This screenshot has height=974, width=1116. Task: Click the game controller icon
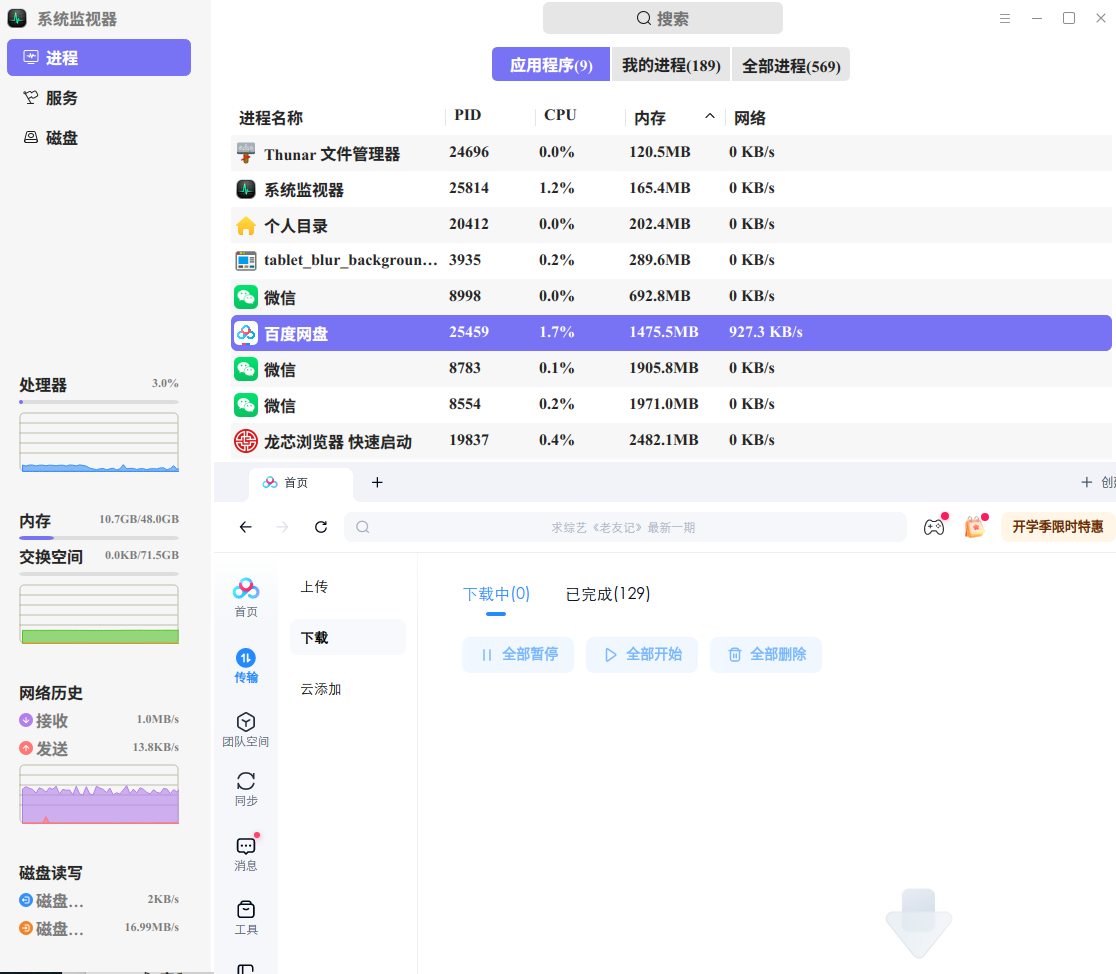pyautogui.click(x=934, y=527)
